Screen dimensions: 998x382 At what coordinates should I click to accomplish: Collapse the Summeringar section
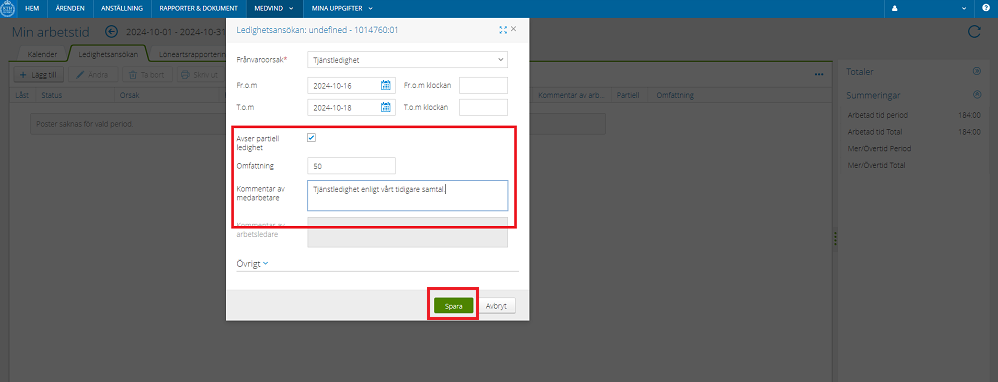pos(977,95)
